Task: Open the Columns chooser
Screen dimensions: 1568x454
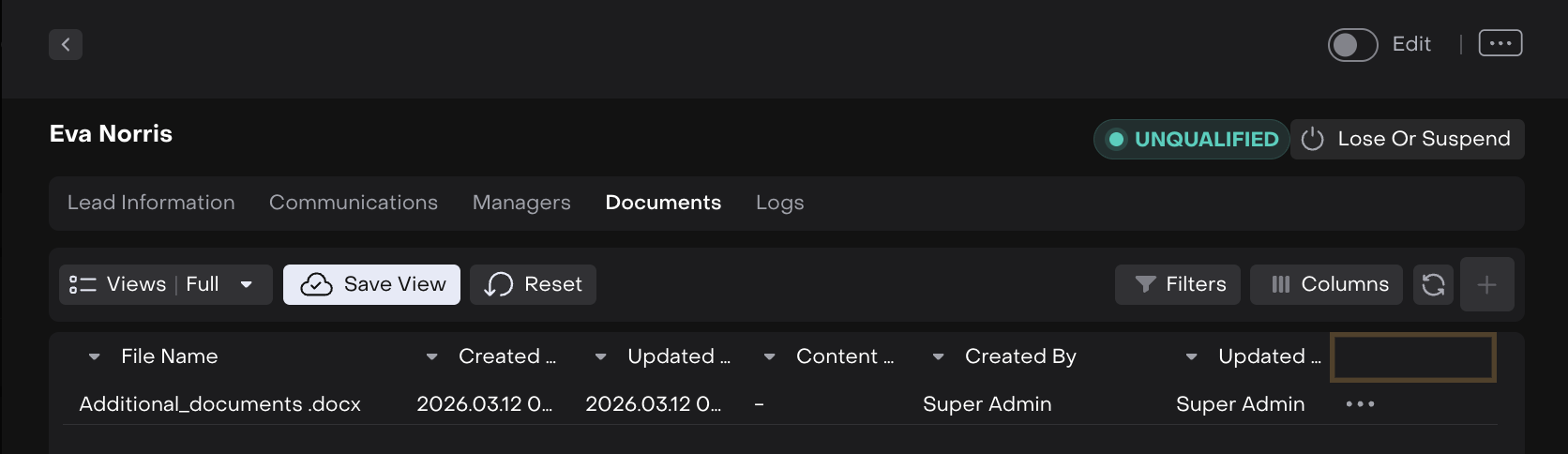Action: [1326, 284]
